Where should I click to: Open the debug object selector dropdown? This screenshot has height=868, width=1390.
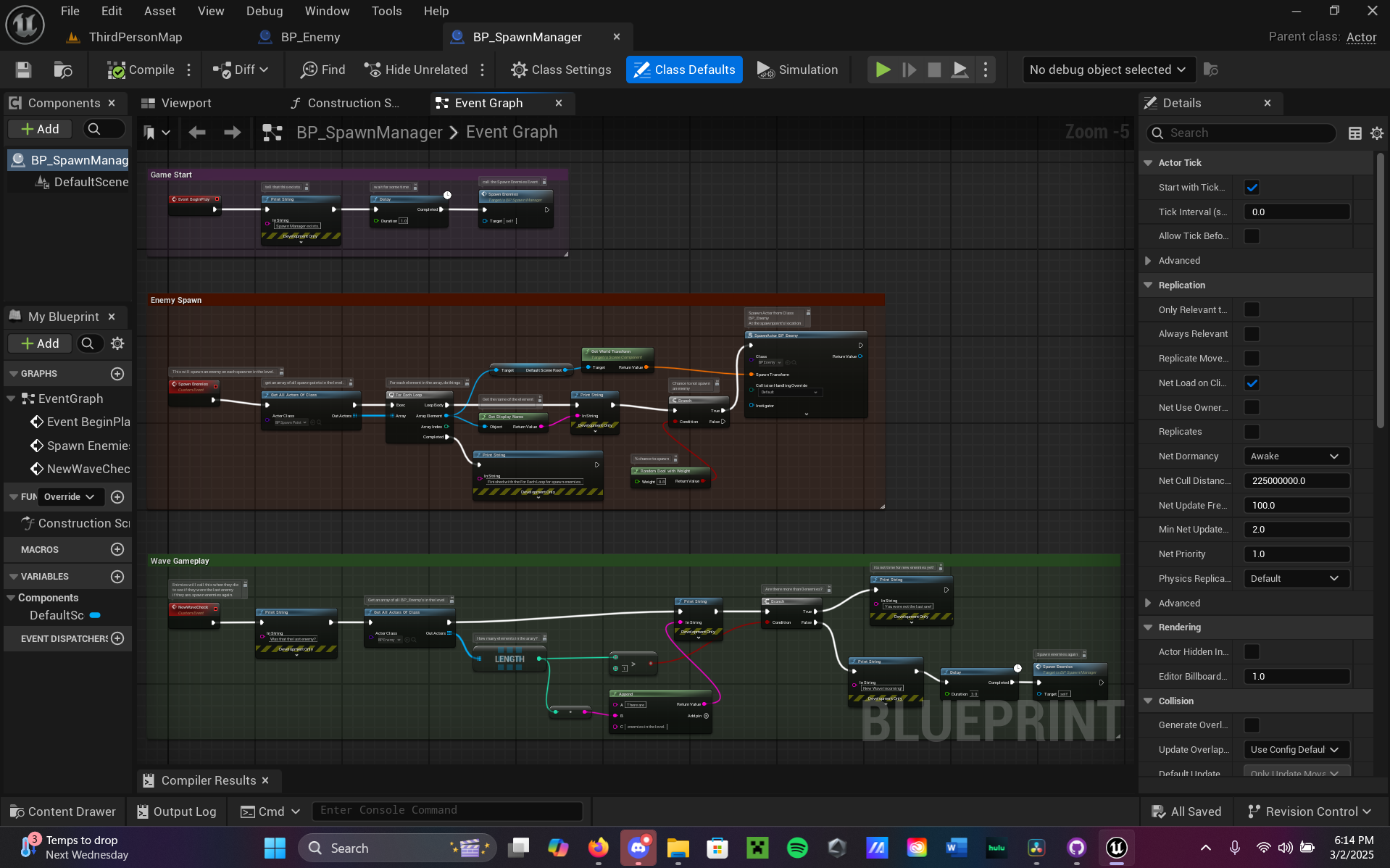[x=1107, y=70]
